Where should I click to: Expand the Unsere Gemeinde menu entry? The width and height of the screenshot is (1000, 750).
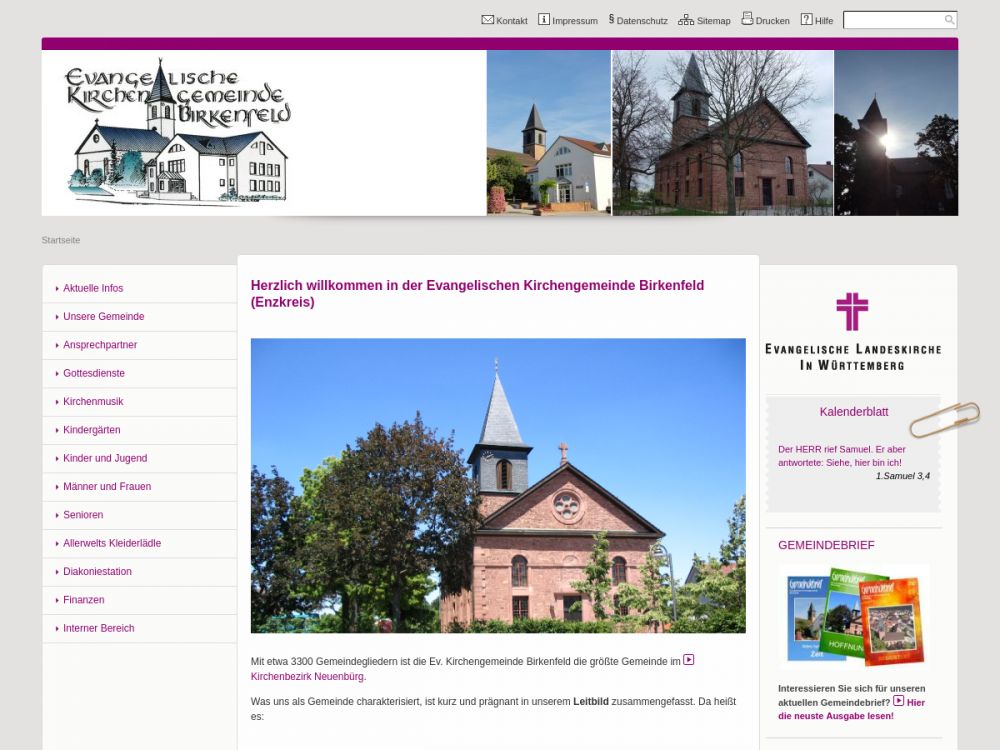pos(103,316)
